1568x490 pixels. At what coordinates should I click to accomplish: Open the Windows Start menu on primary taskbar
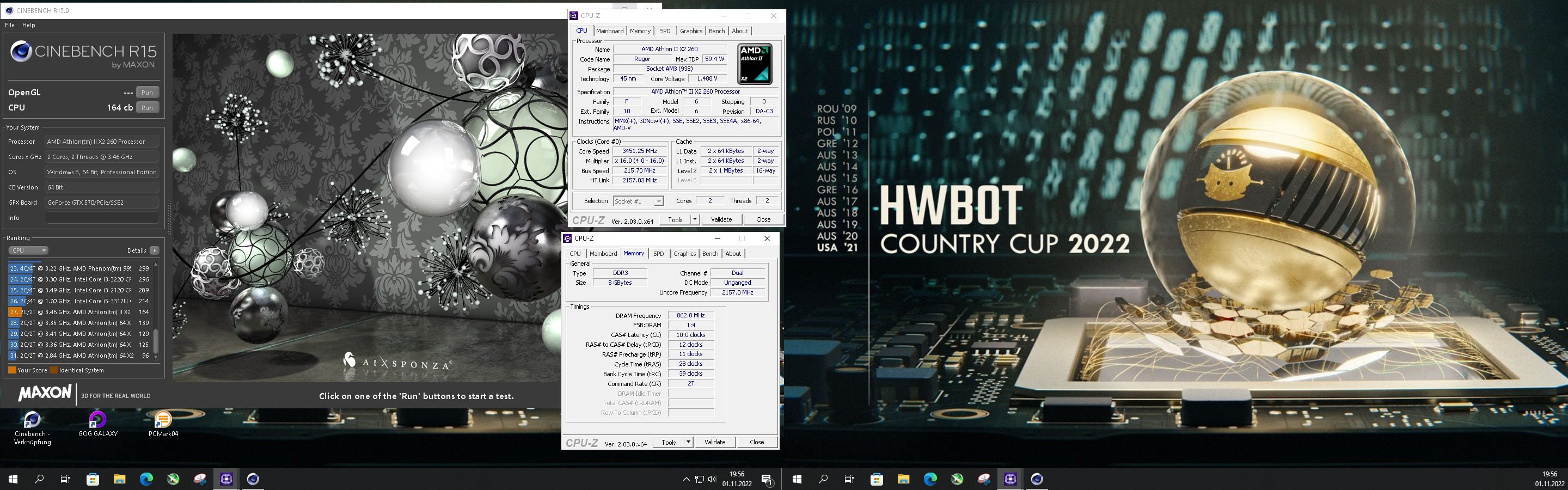[x=13, y=479]
